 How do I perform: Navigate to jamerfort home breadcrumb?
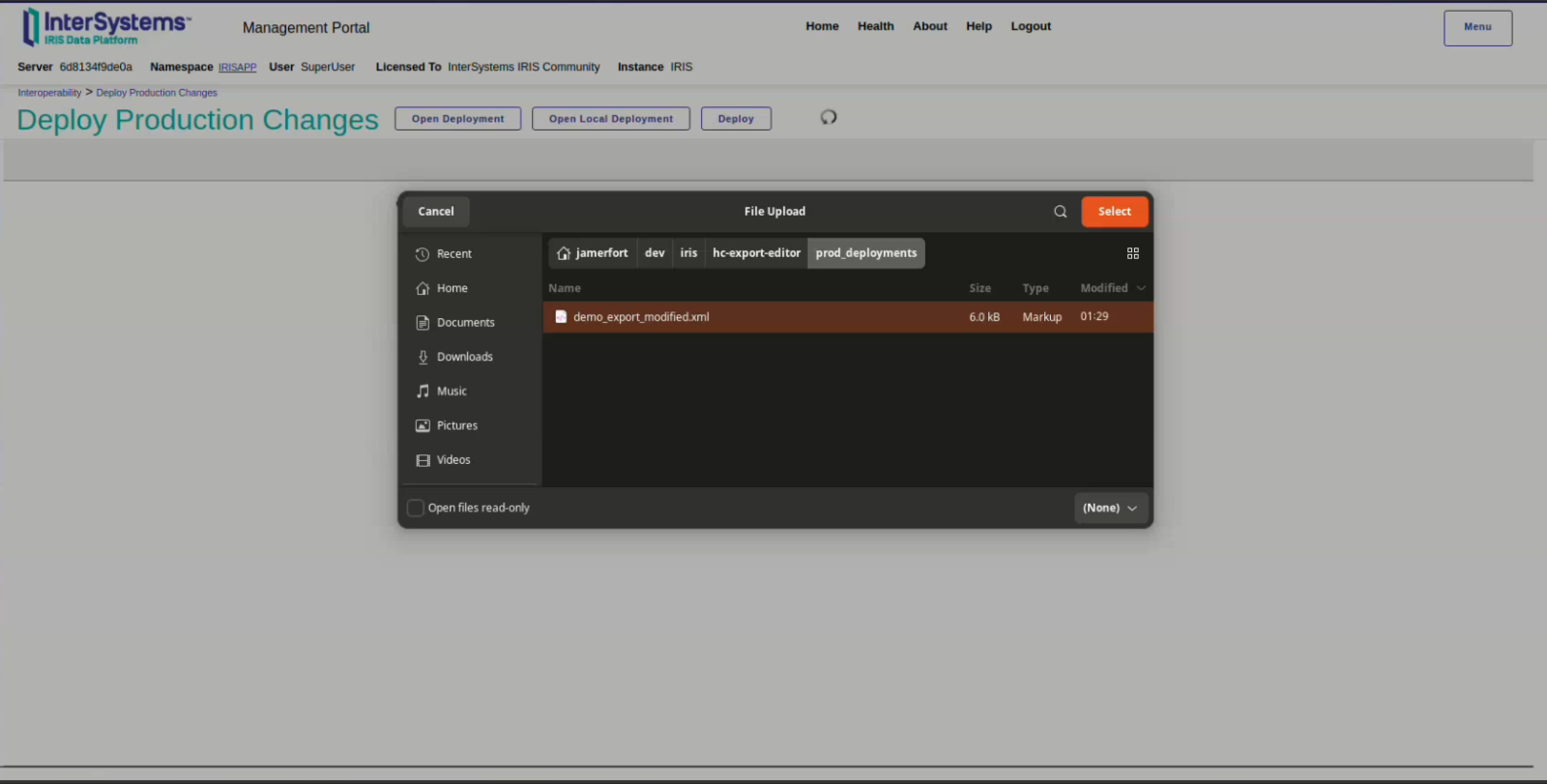point(593,253)
